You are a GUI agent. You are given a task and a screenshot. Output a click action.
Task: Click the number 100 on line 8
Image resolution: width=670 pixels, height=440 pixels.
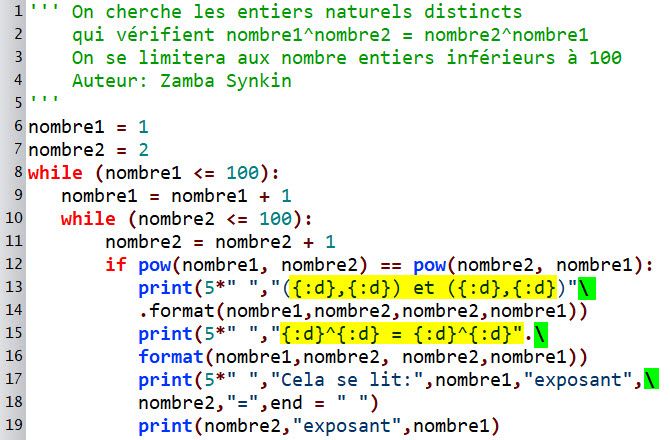243,173
